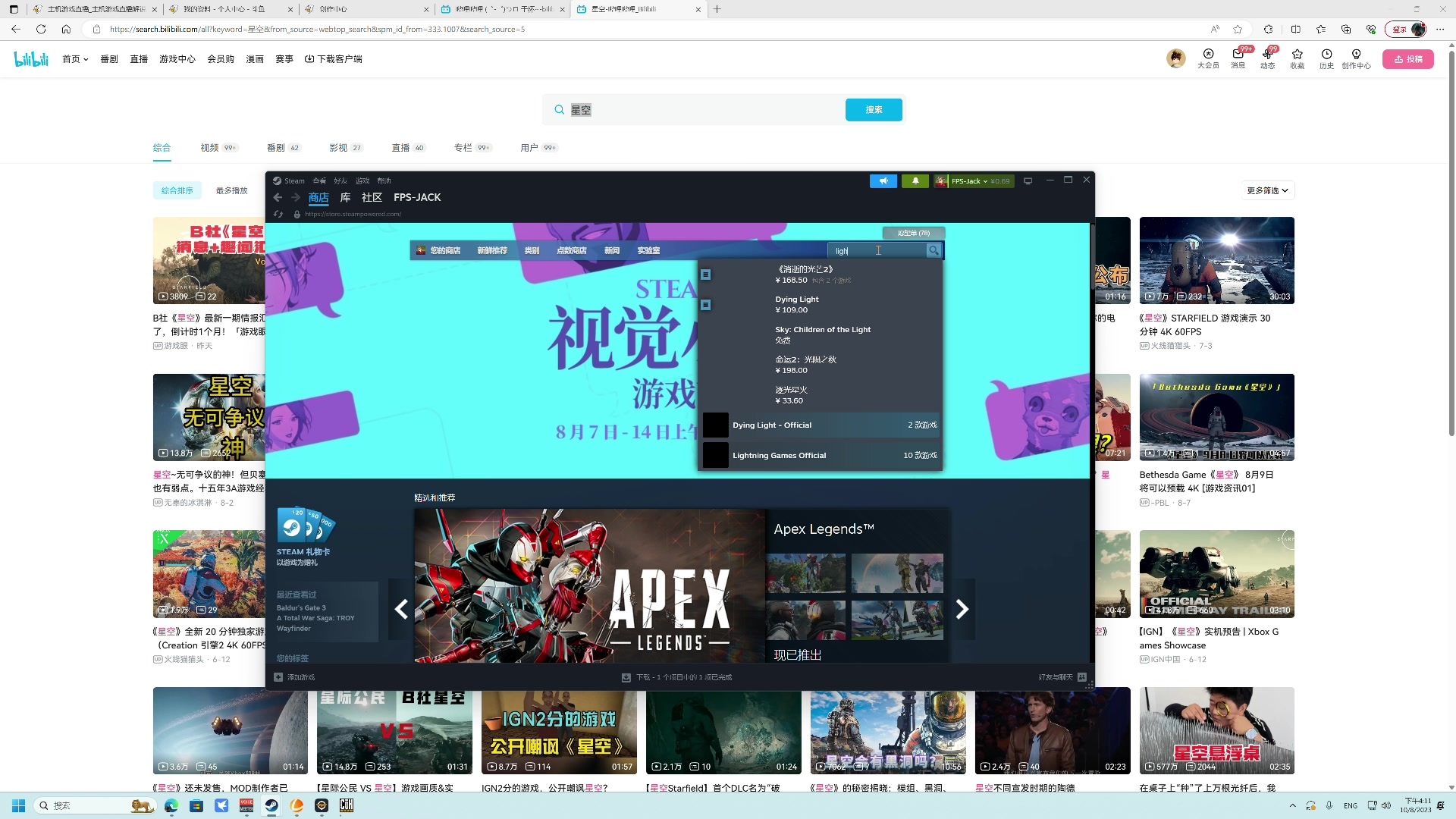The height and width of the screenshot is (819, 1456).
Task: Open Microsoft Store from taskbar
Action: [196, 805]
